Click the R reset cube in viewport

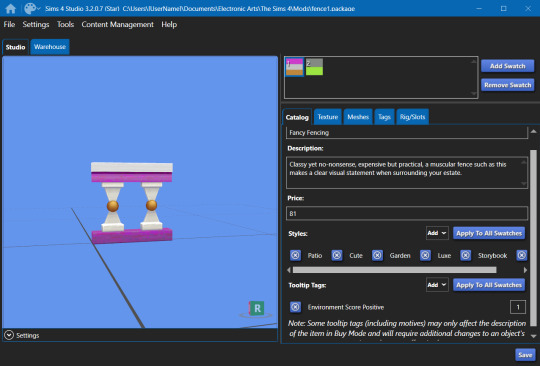pos(257,308)
